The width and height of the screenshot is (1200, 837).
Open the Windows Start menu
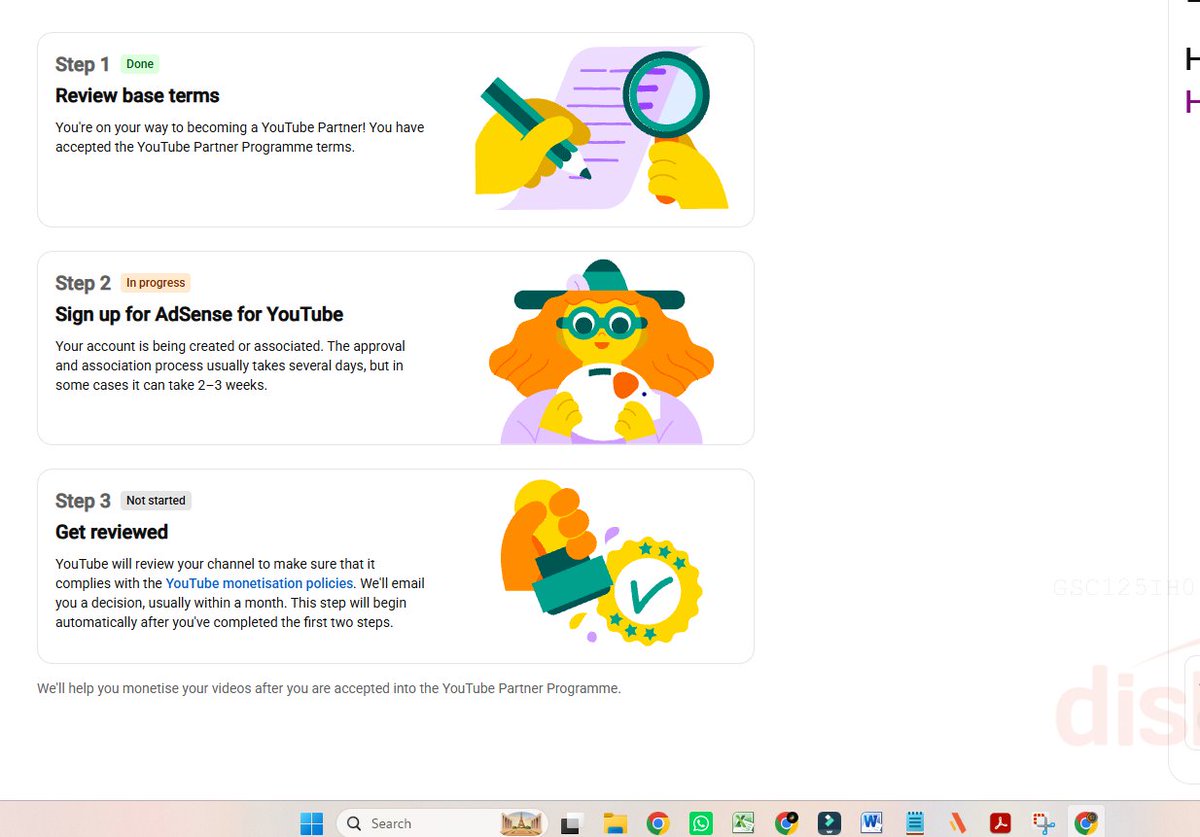(312, 823)
